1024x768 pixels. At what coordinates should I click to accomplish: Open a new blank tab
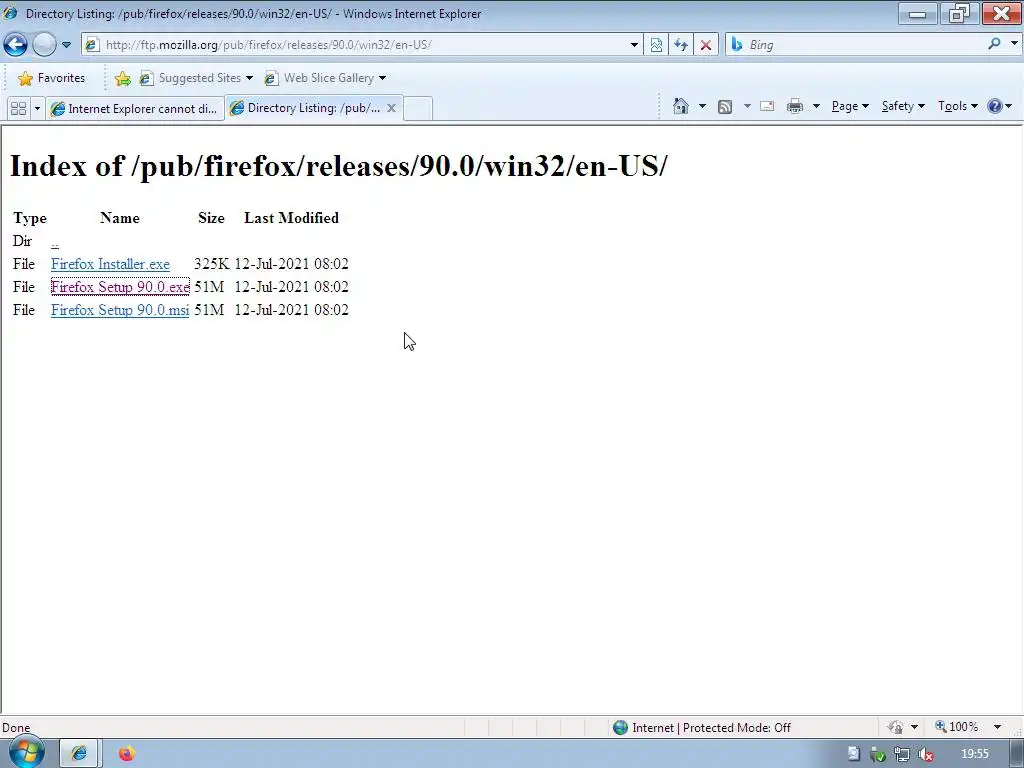point(418,108)
